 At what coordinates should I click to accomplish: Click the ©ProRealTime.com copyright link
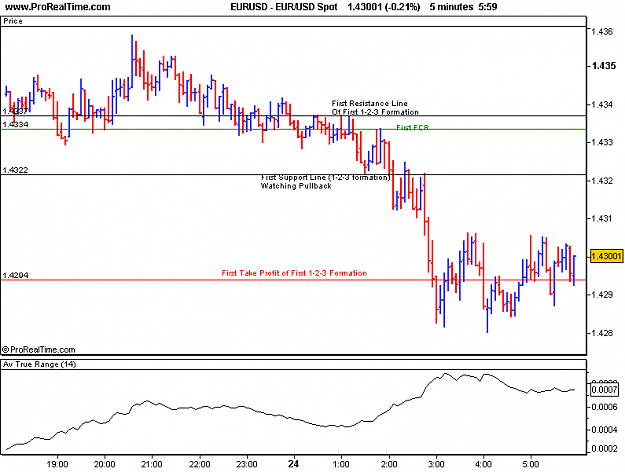pyautogui.click(x=39, y=350)
